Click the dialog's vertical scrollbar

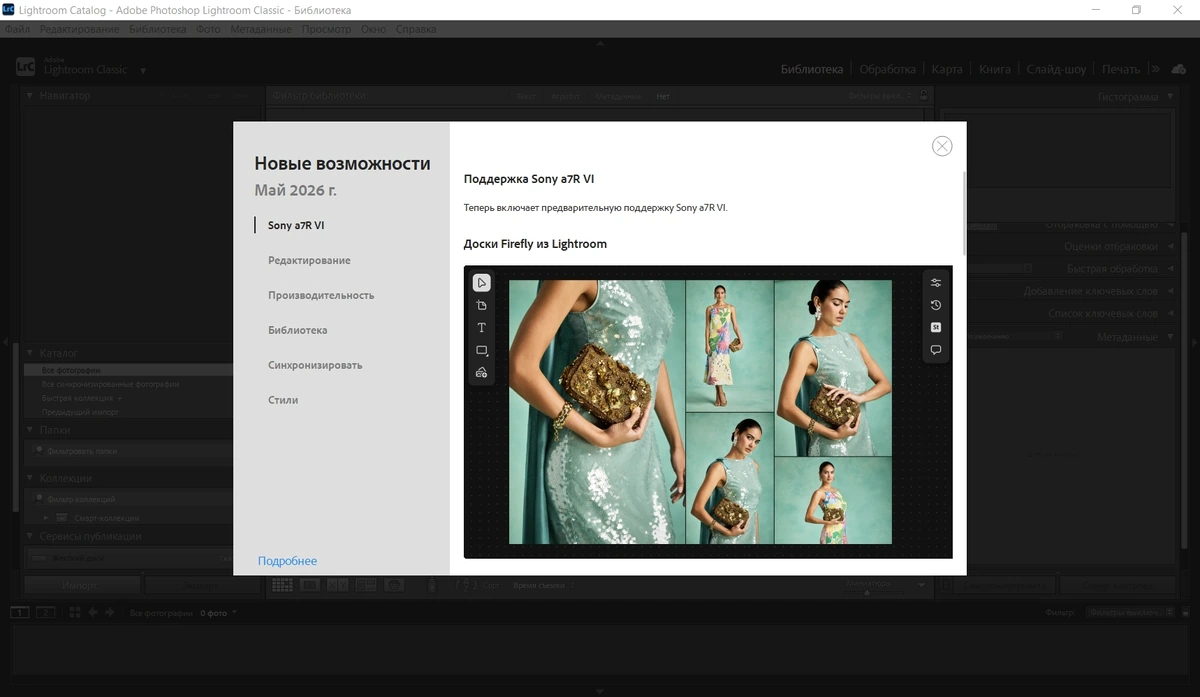tap(964, 213)
